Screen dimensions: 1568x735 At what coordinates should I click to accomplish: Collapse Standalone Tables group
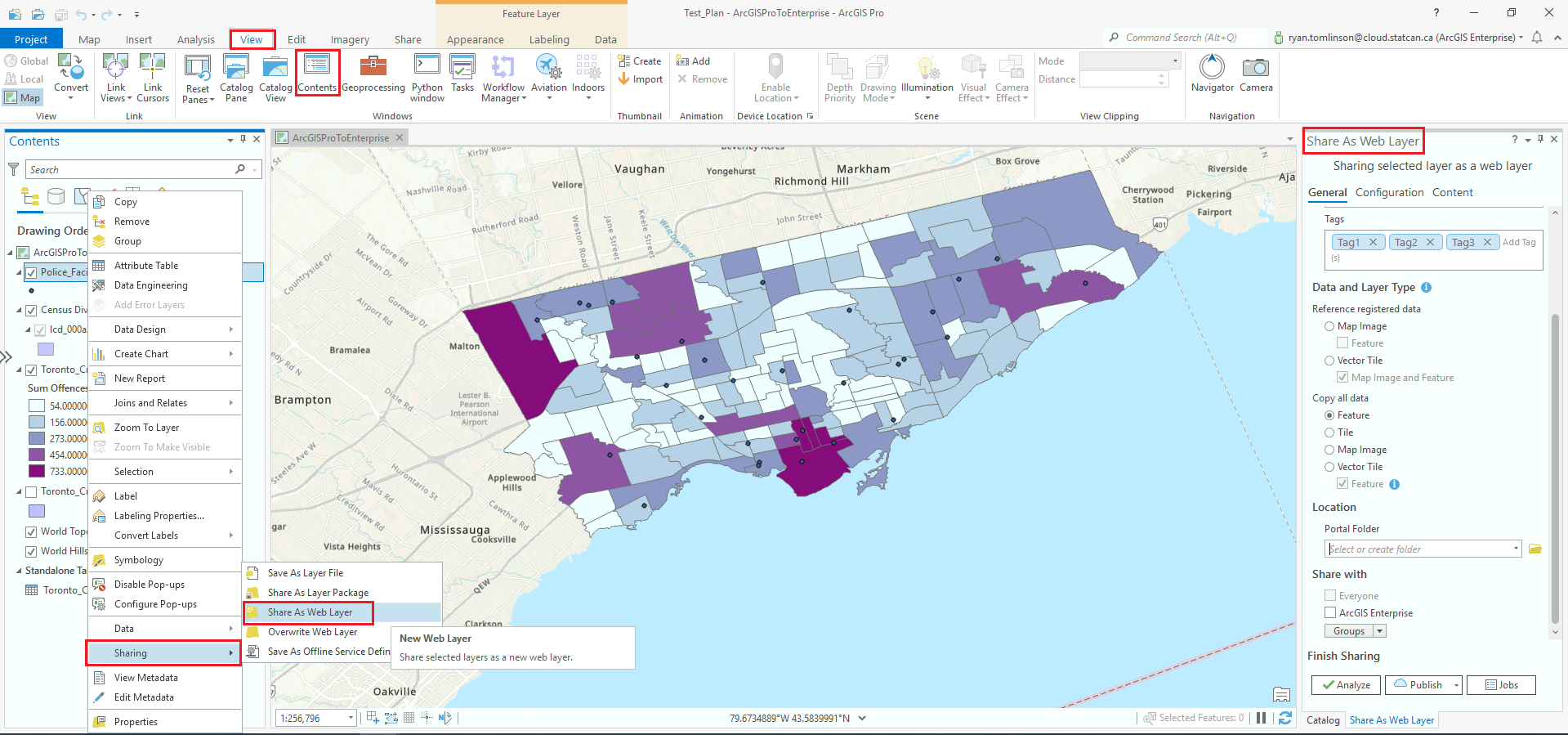[x=20, y=571]
